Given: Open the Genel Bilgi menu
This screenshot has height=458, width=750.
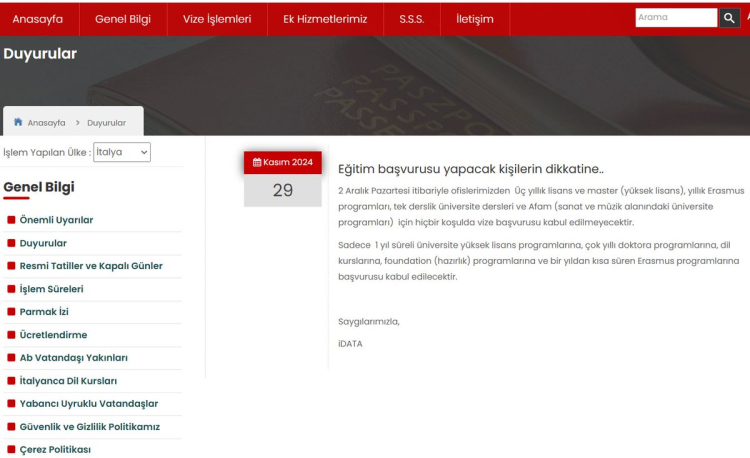Looking at the screenshot, I should pos(122,19).
